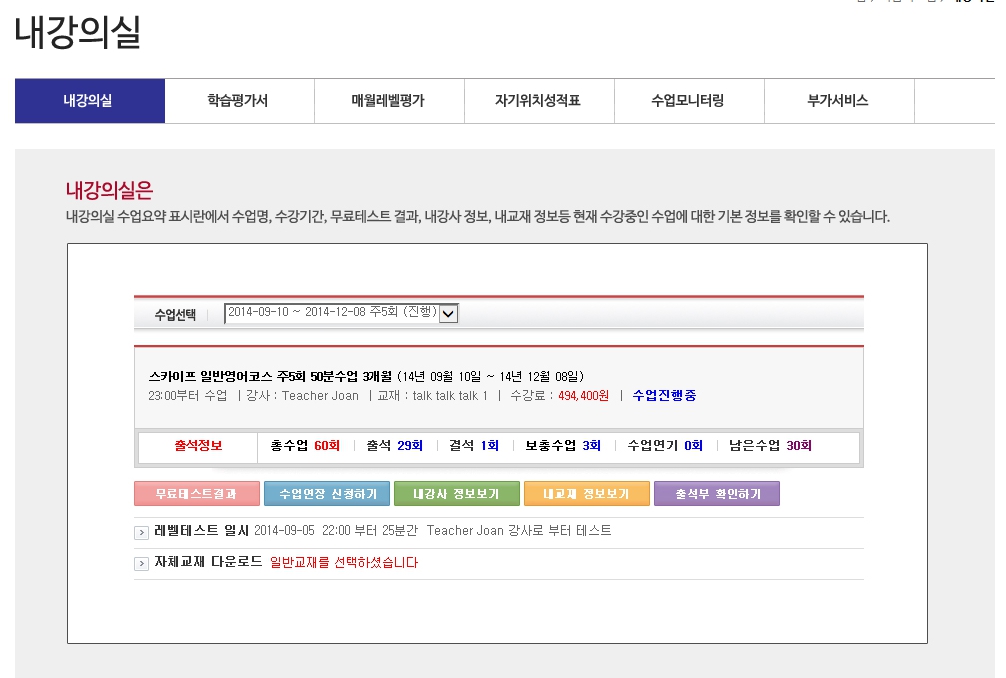
Task: Open the 수업모니터링 tab
Action: coord(688,101)
